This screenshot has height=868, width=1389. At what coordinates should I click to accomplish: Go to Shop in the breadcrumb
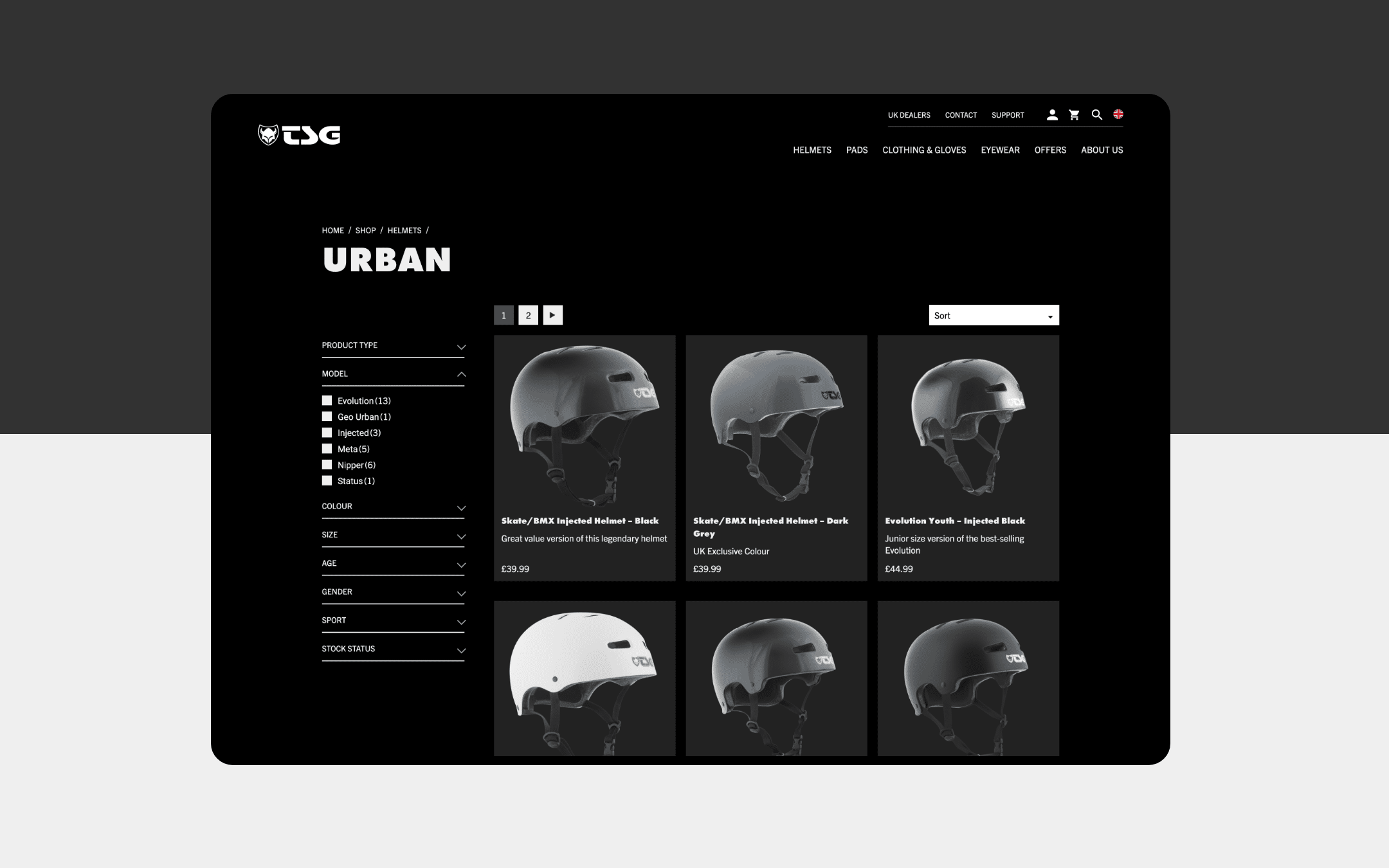365,230
